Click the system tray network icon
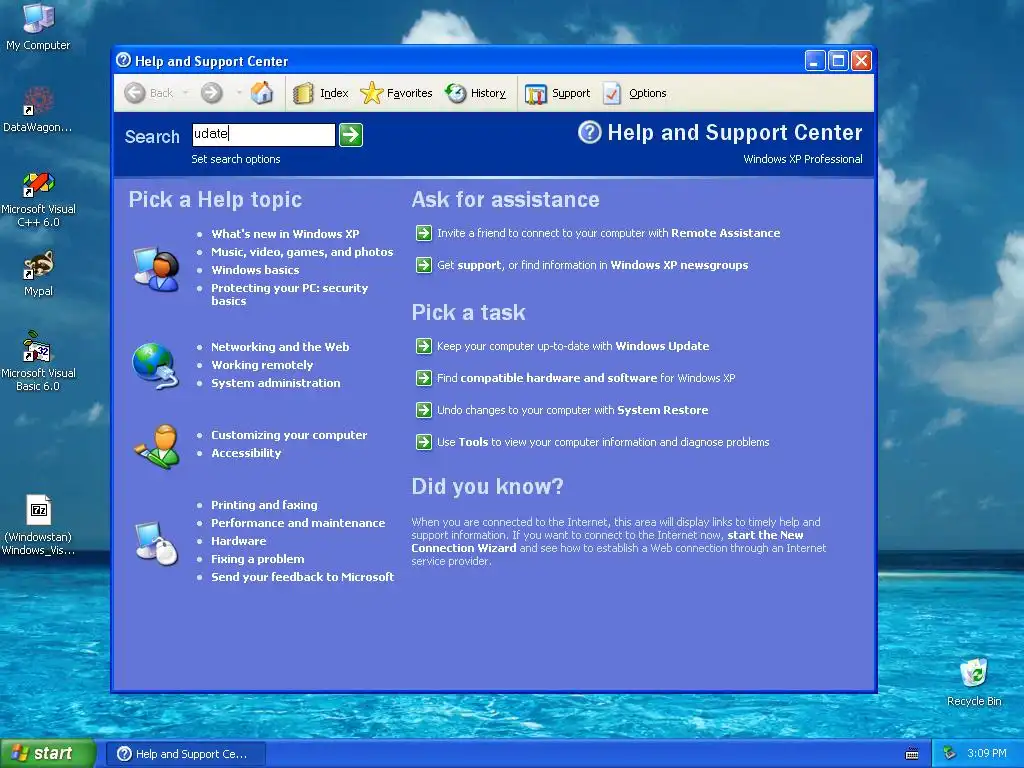 (x=950, y=753)
